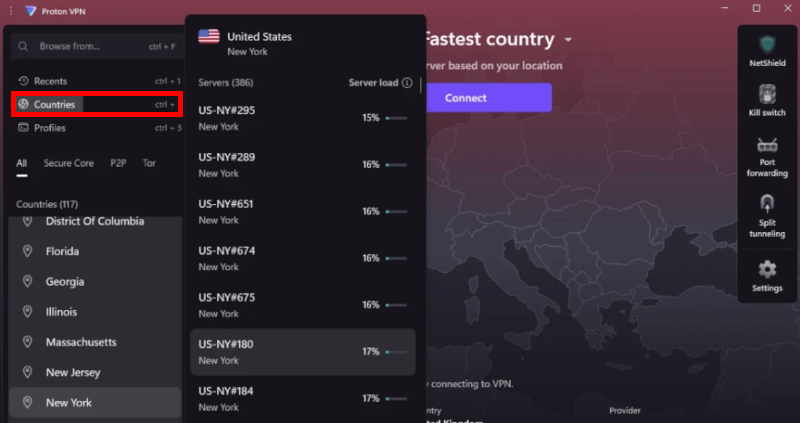Viewport: 800px width, 423px height.
Task: Focus the Browse from search field
Action: pyautogui.click(x=97, y=46)
